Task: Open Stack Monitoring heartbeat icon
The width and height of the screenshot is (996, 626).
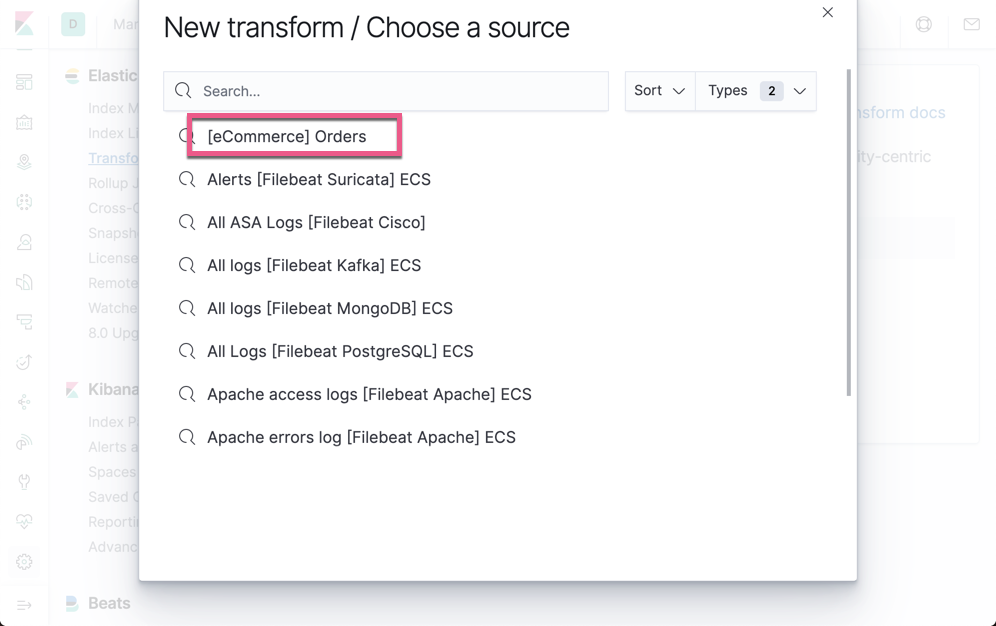Action: coord(24,522)
